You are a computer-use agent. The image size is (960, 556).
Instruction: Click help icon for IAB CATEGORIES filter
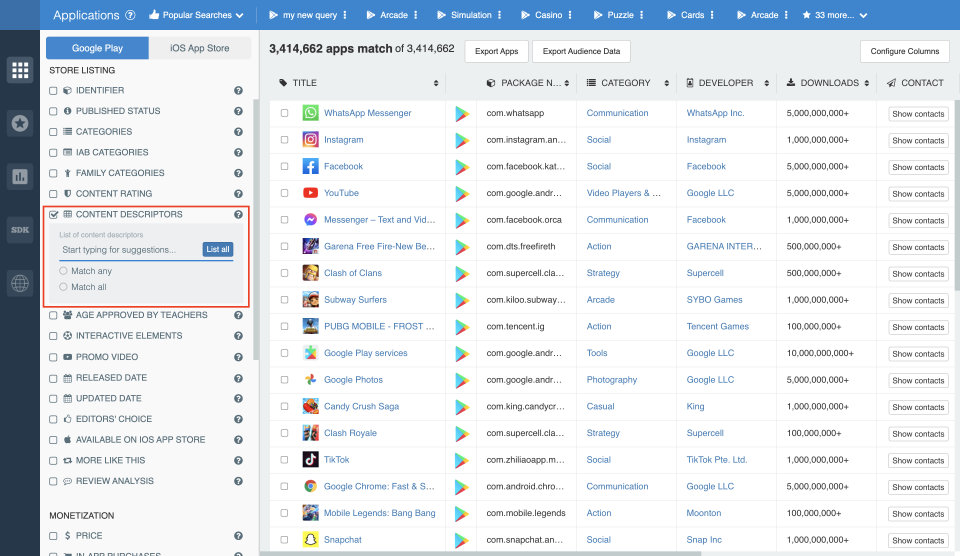(238, 152)
